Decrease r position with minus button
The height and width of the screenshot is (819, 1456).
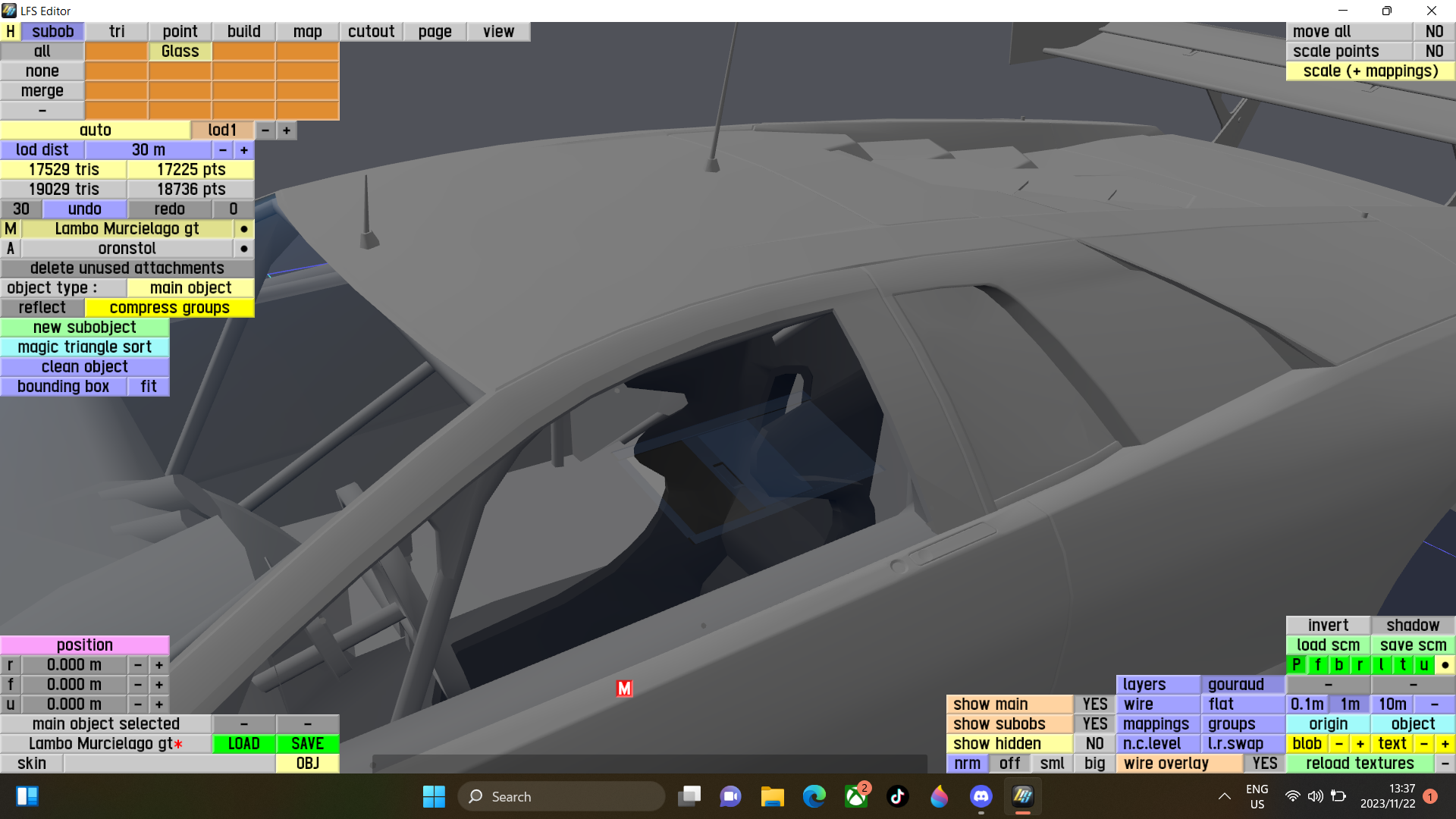tap(137, 665)
